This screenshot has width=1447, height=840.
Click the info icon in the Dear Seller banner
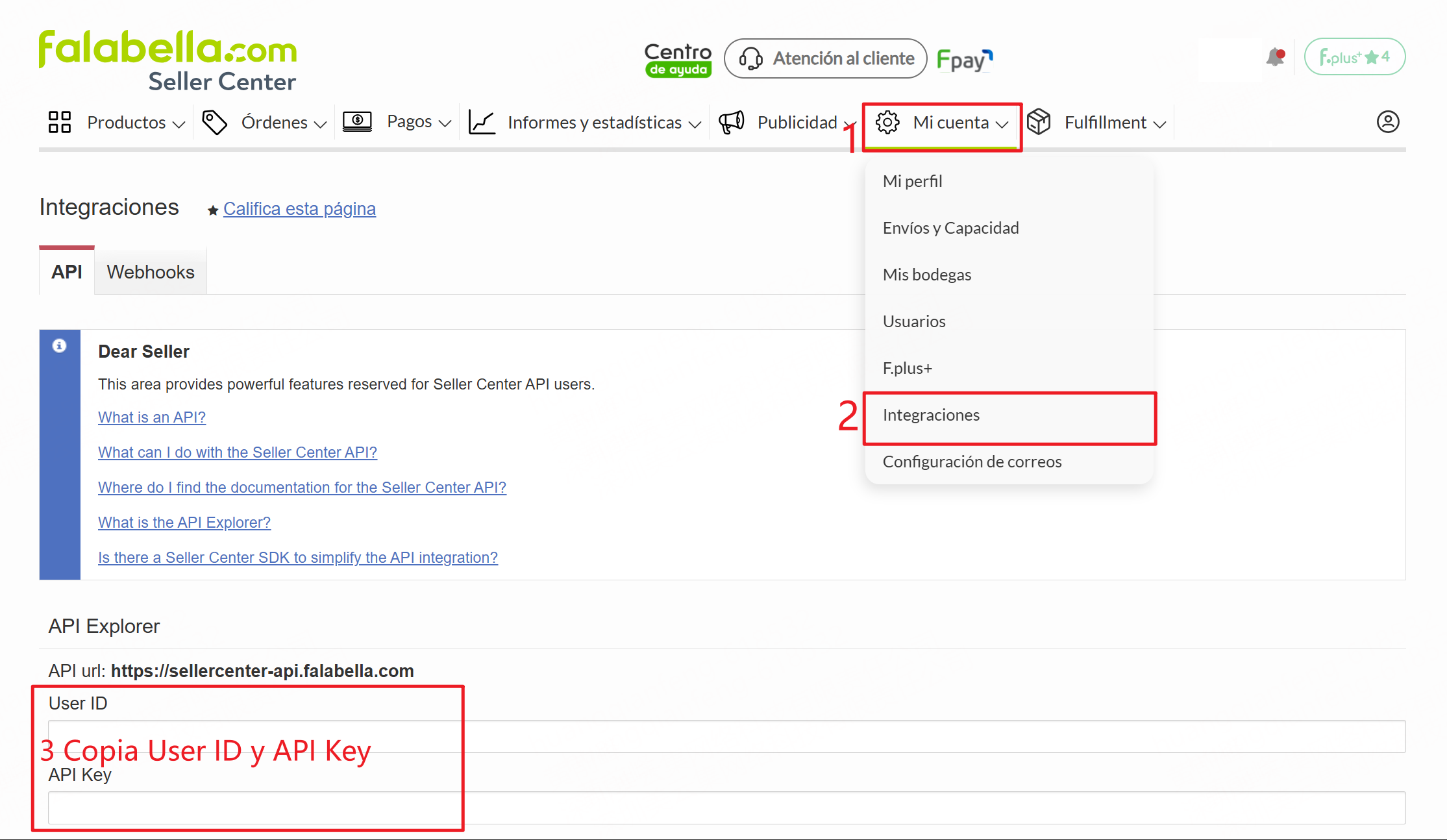[60, 346]
